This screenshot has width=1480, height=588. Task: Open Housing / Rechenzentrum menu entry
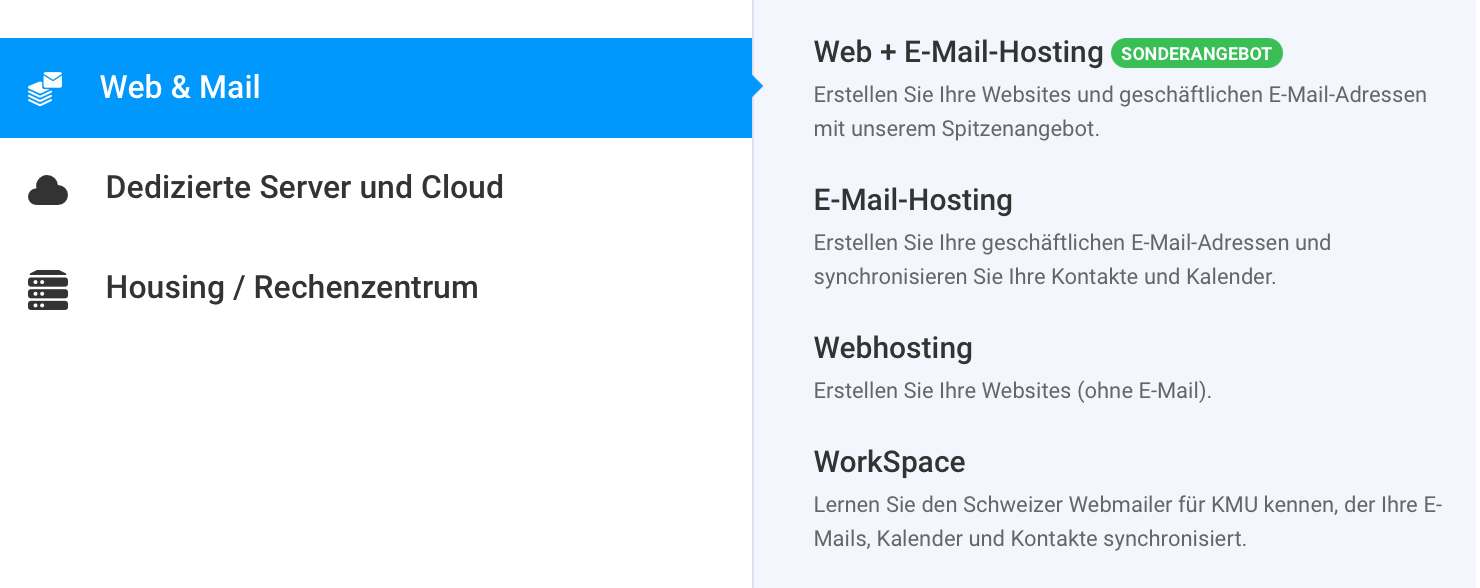pos(292,287)
